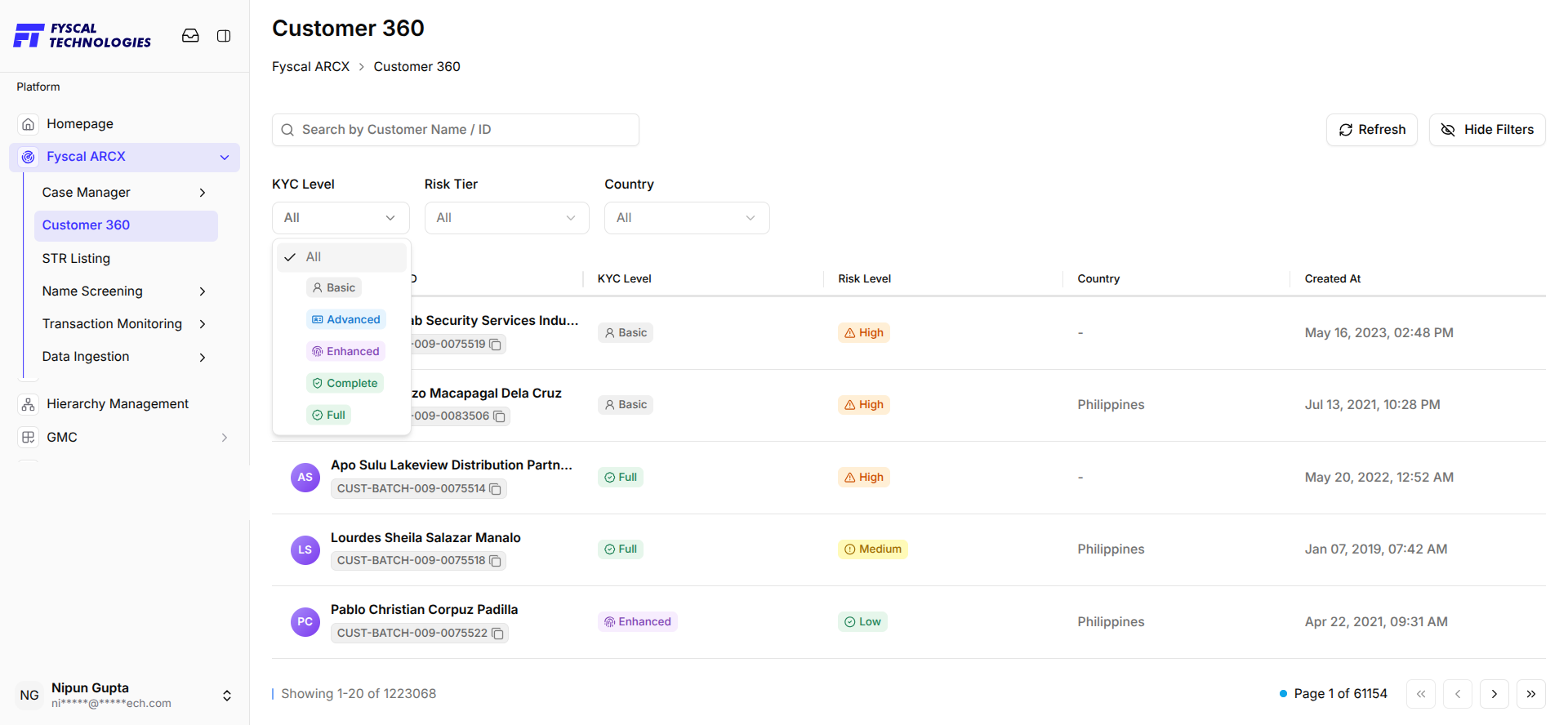Expand the Transaction Monitoring submenu
The width and height of the screenshot is (1568, 725).
[x=203, y=324]
